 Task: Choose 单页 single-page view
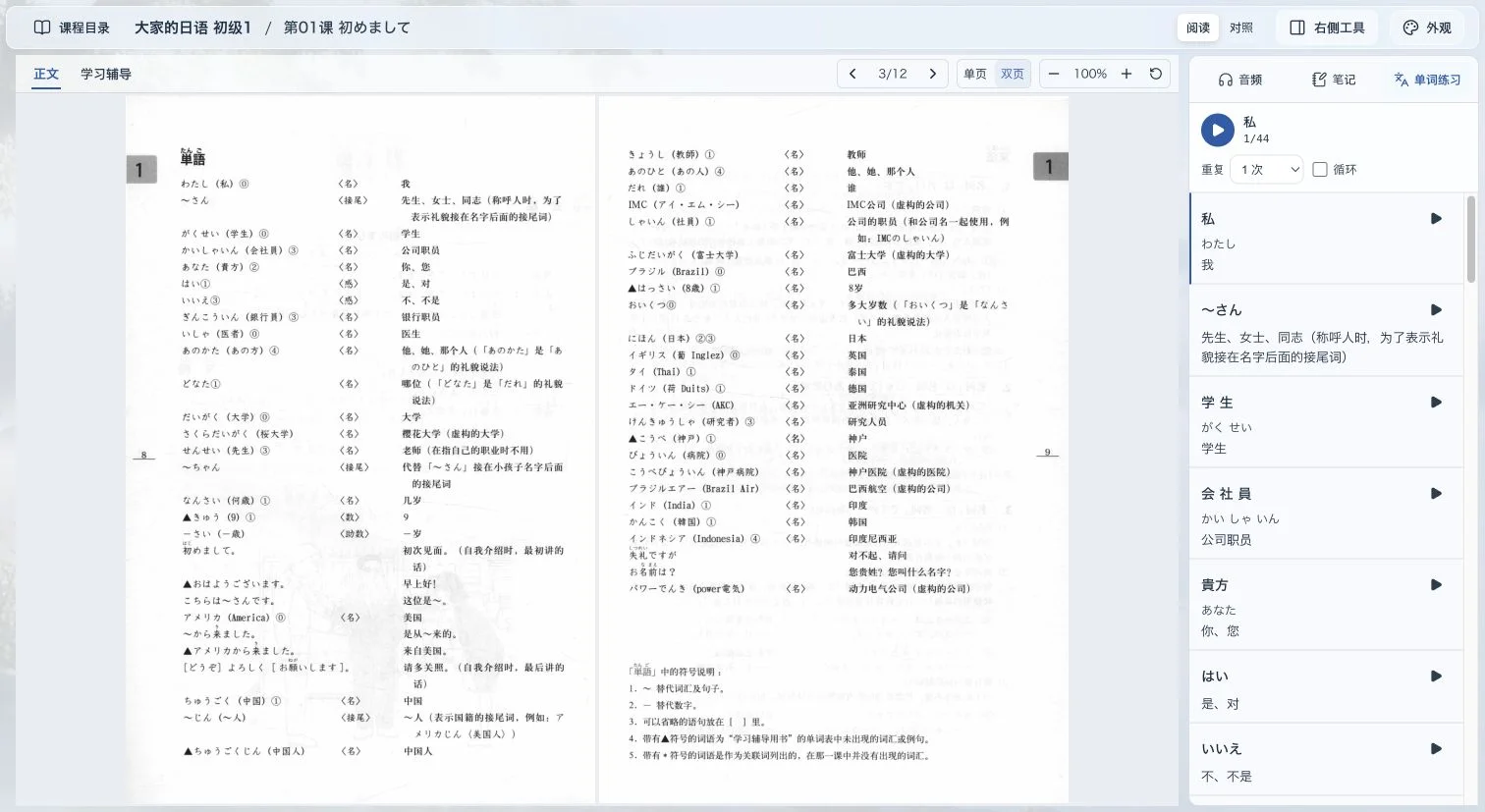coord(975,74)
